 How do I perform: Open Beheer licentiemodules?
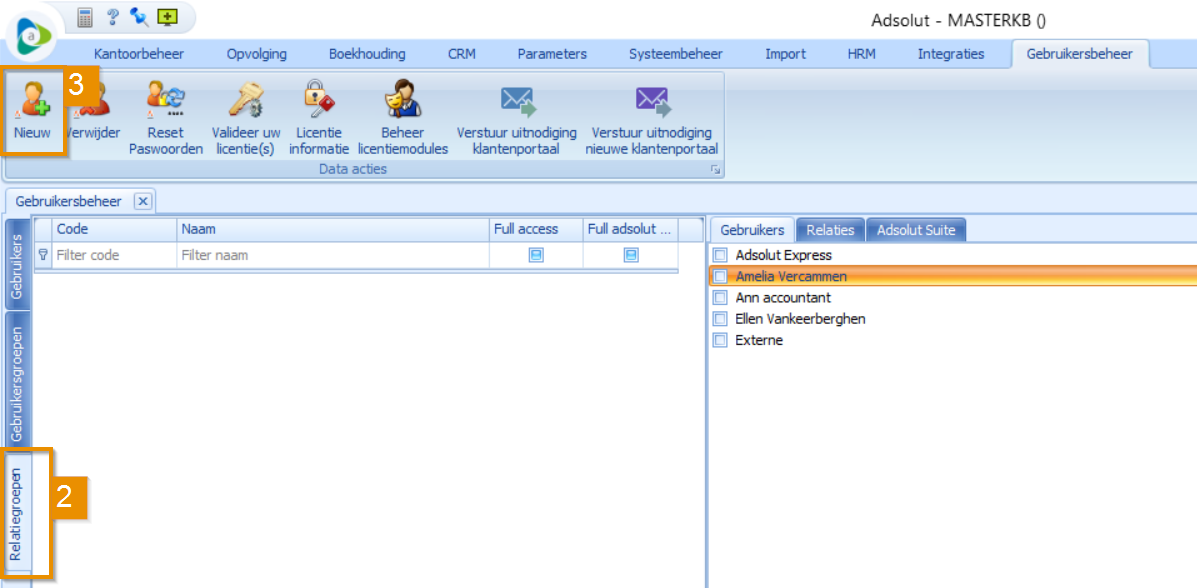402,101
